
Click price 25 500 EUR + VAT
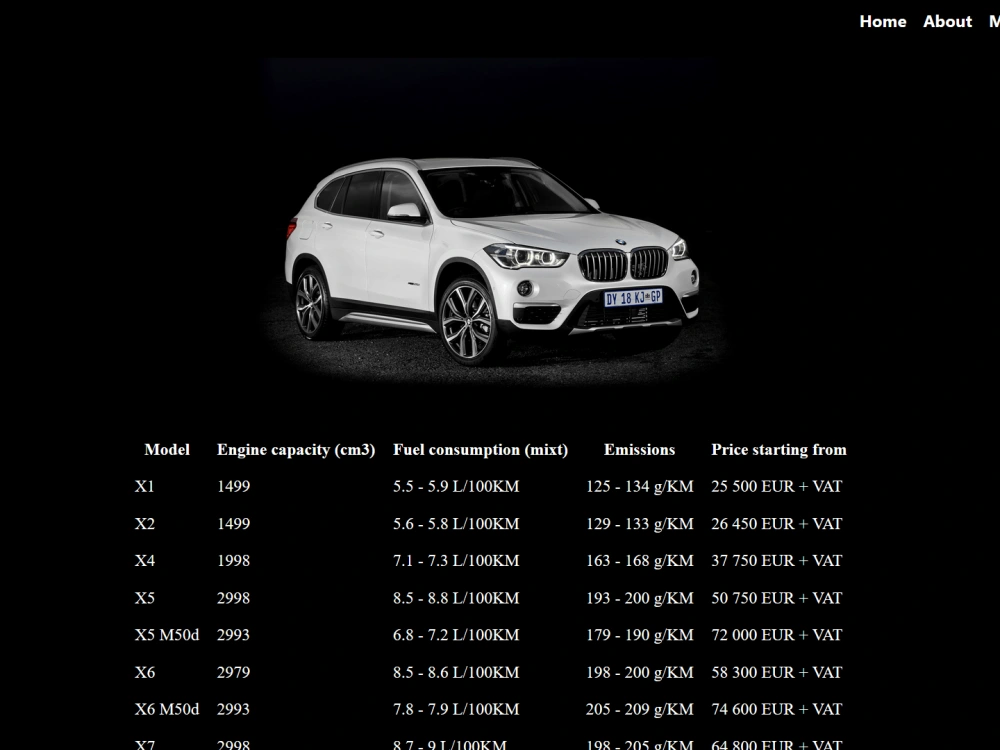point(777,487)
